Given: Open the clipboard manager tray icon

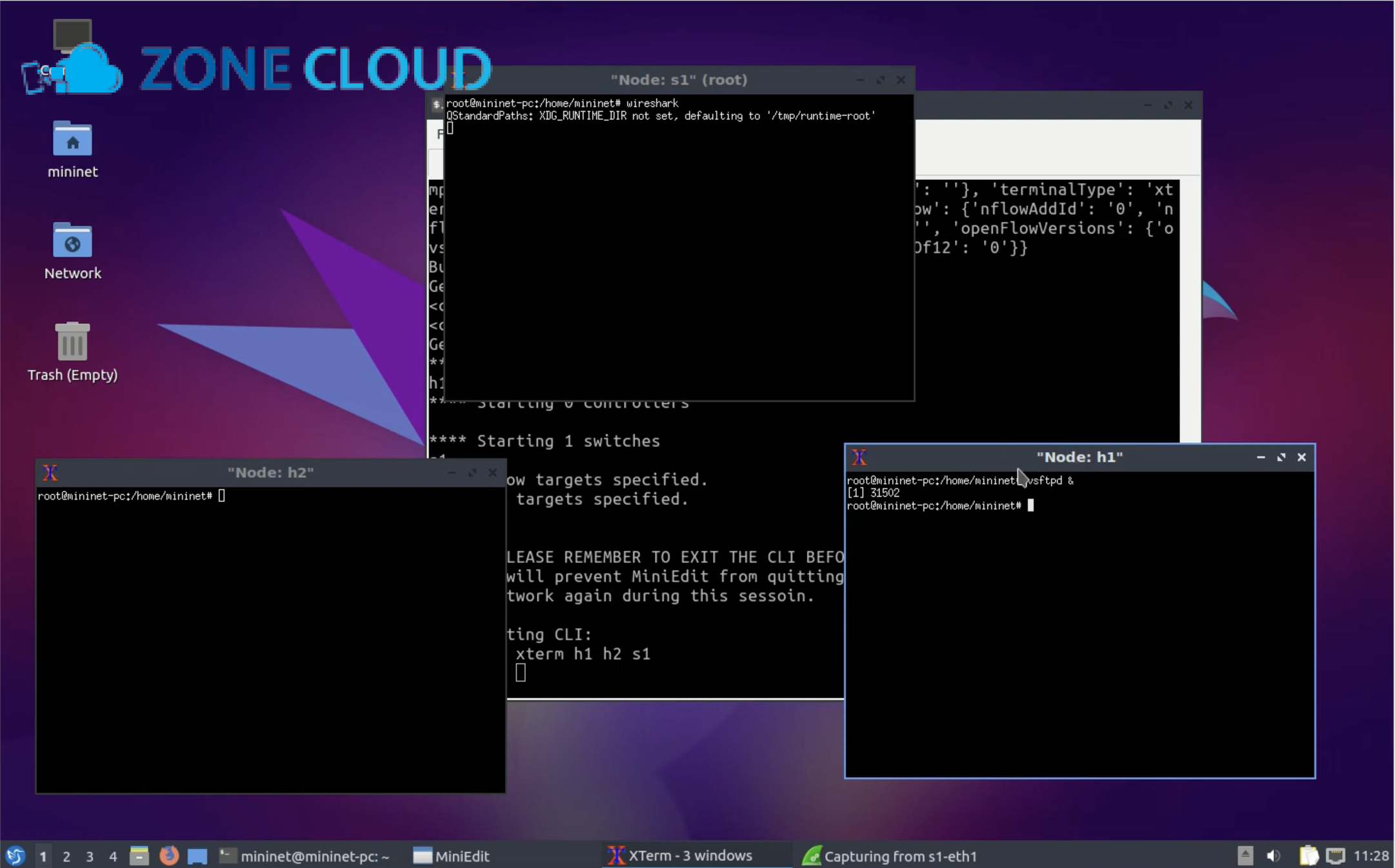Looking at the screenshot, I should coord(1308,856).
